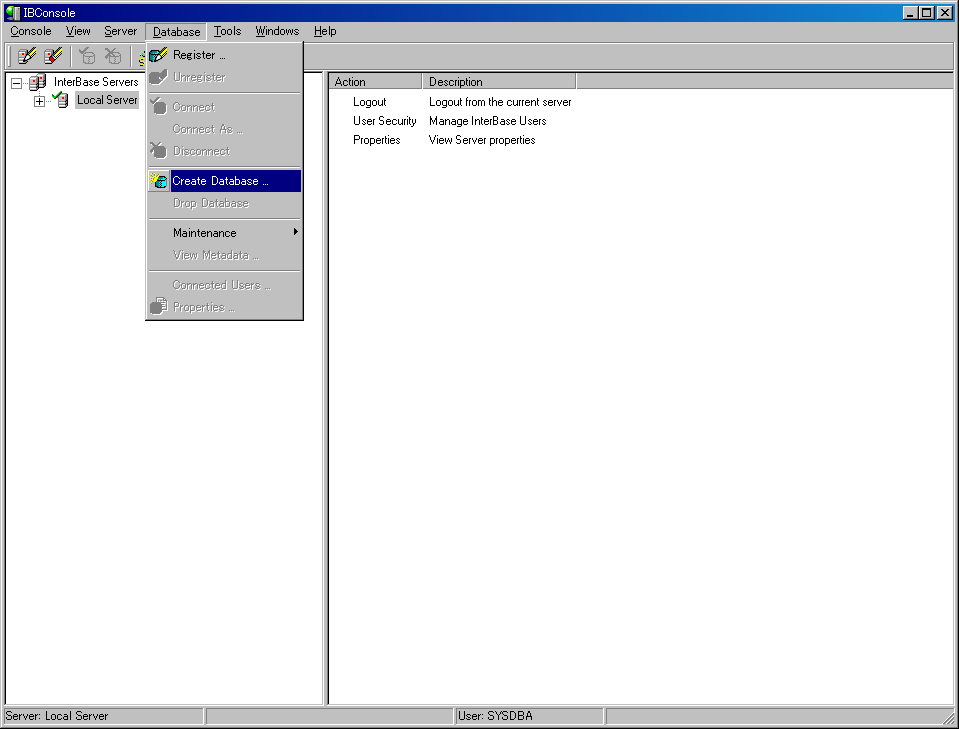Open the Maintenance submenu
Screen dimensions: 959x729
(205, 233)
